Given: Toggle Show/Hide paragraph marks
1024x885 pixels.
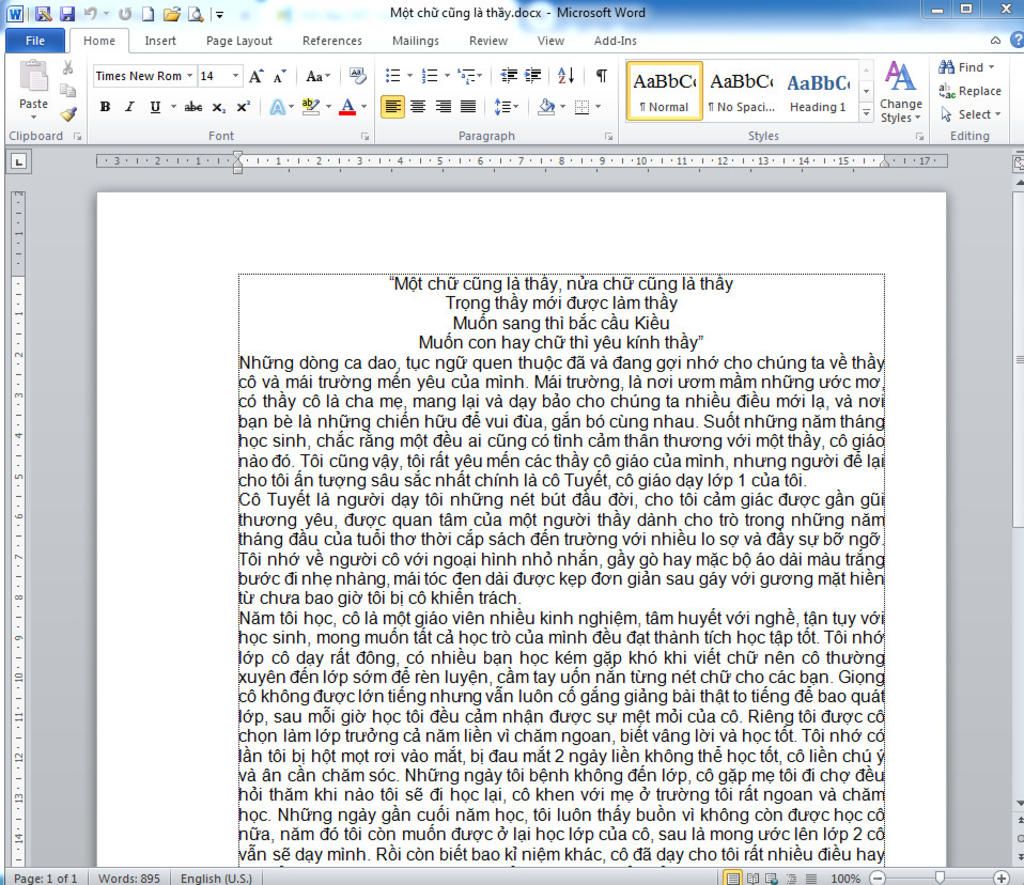Looking at the screenshot, I should click(x=601, y=75).
